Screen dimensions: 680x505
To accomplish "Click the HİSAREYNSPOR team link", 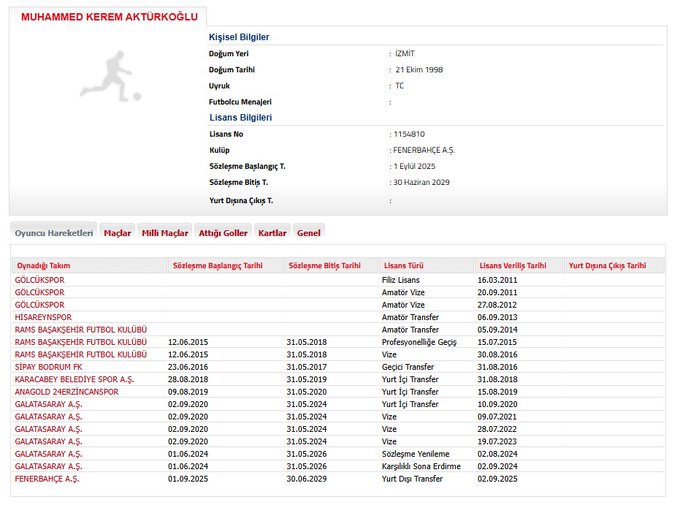I will coord(43,317).
